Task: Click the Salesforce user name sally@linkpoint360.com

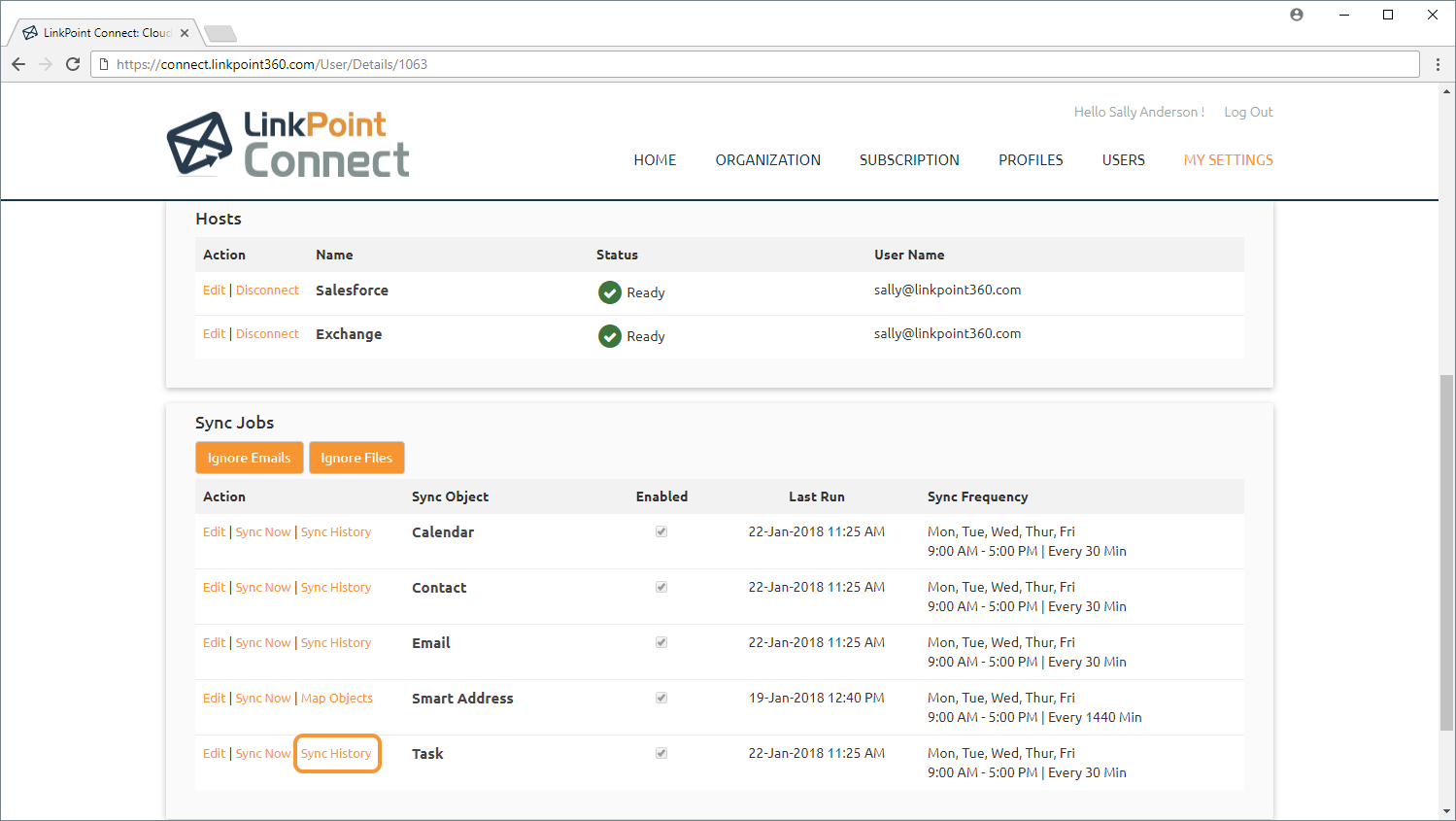Action: pos(947,290)
